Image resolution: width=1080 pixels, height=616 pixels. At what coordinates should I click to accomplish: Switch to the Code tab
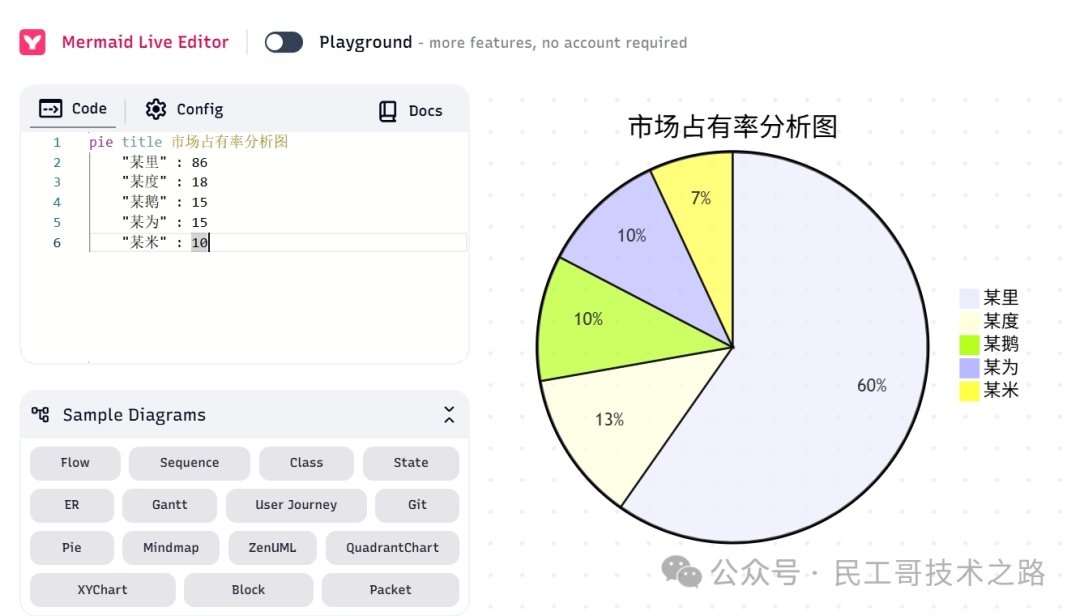click(x=73, y=109)
